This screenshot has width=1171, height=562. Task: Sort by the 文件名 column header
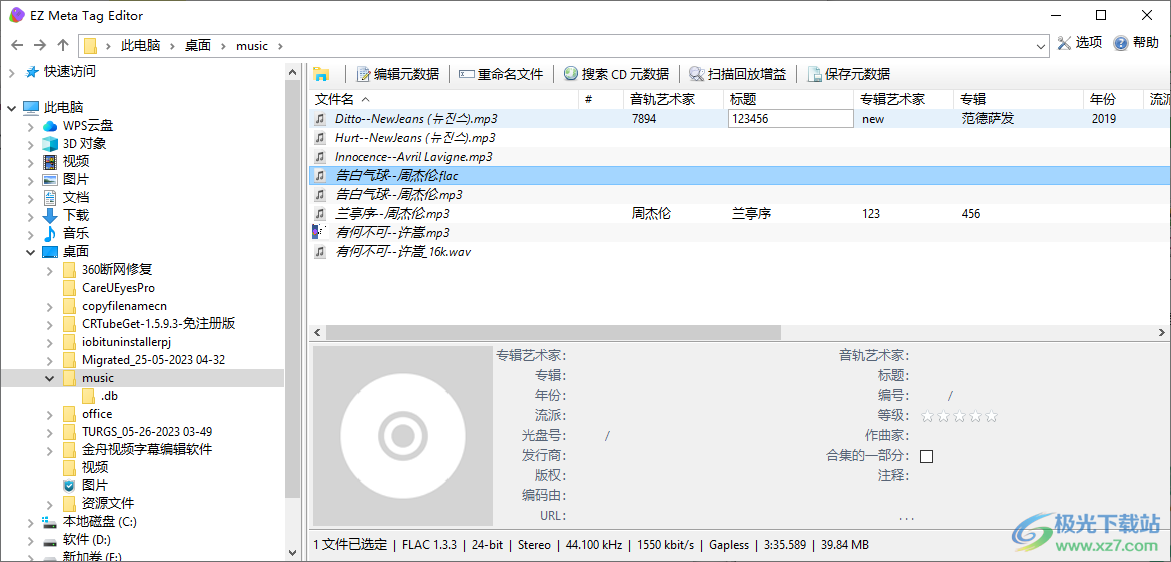pyautogui.click(x=444, y=99)
